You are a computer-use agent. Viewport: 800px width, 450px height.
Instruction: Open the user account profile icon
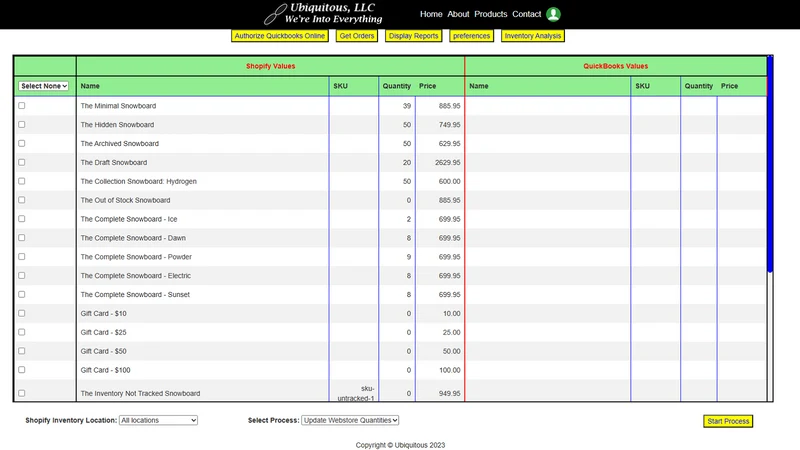pyautogui.click(x=553, y=14)
